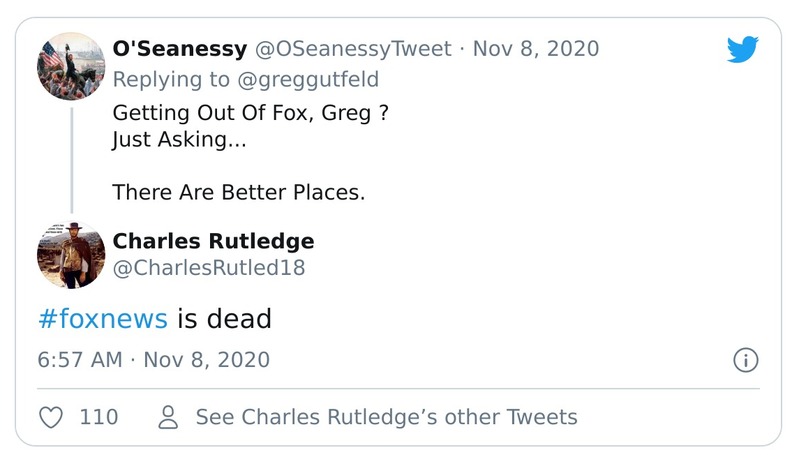Click the person icon beside other Tweets
The height and width of the screenshot is (464, 799).
click(169, 417)
